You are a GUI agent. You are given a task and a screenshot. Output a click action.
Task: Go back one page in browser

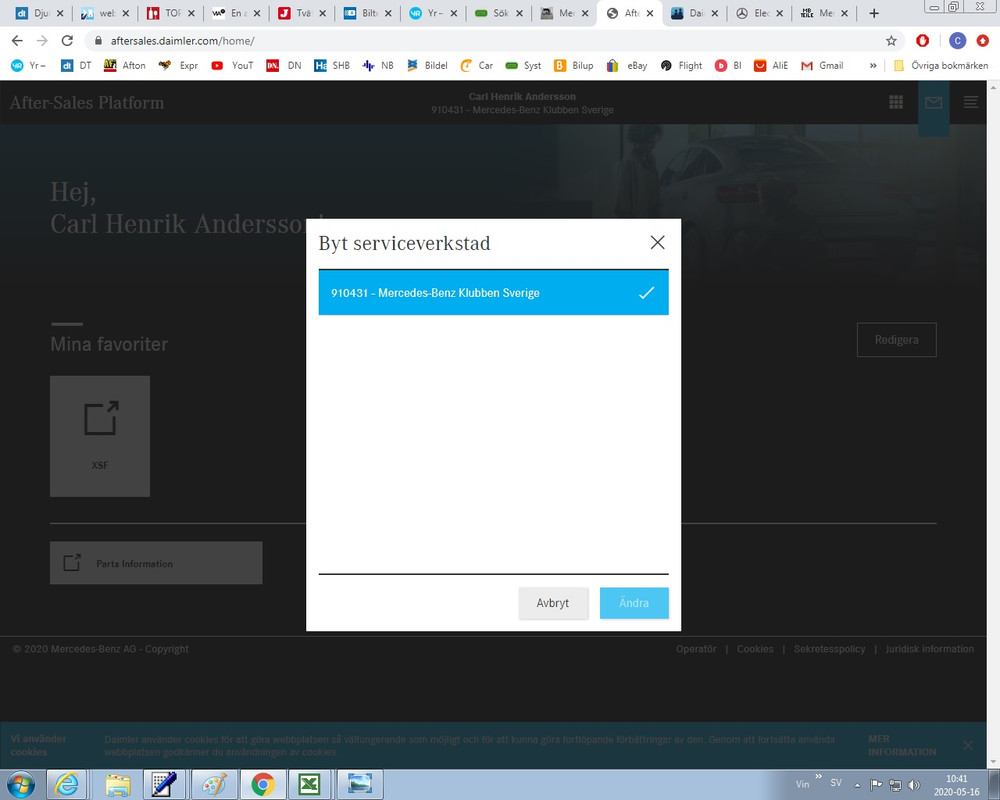click(17, 41)
